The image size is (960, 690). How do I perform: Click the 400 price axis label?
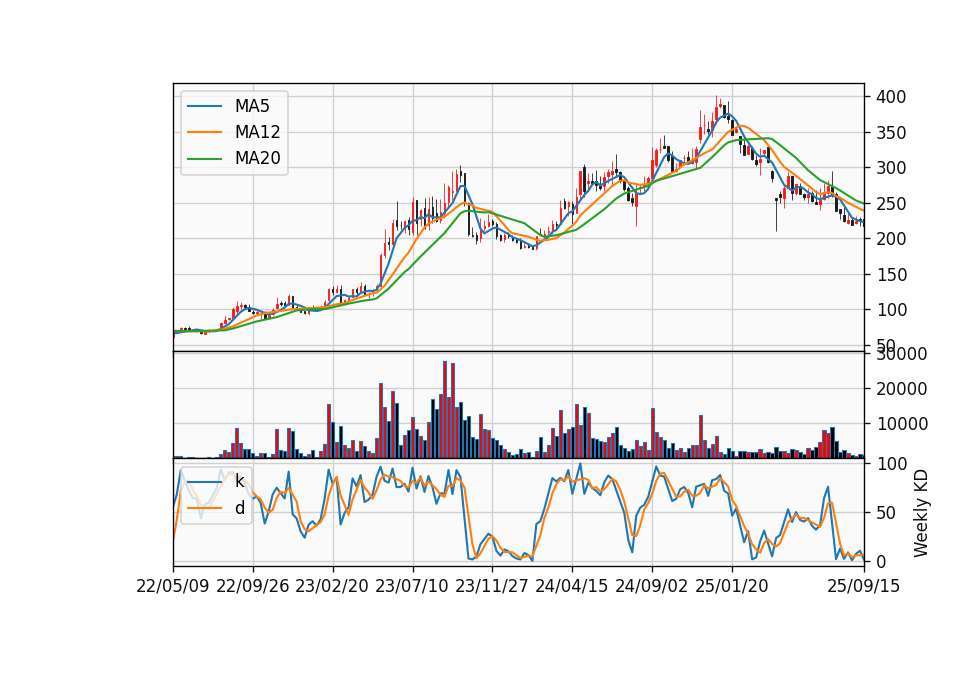coord(891,97)
